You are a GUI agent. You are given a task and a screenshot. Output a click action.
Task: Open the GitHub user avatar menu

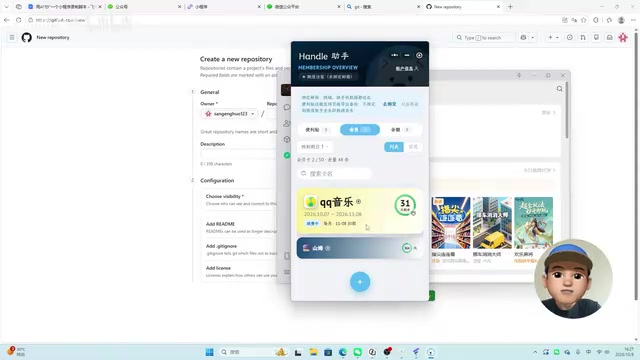pyautogui.click(x=623, y=38)
